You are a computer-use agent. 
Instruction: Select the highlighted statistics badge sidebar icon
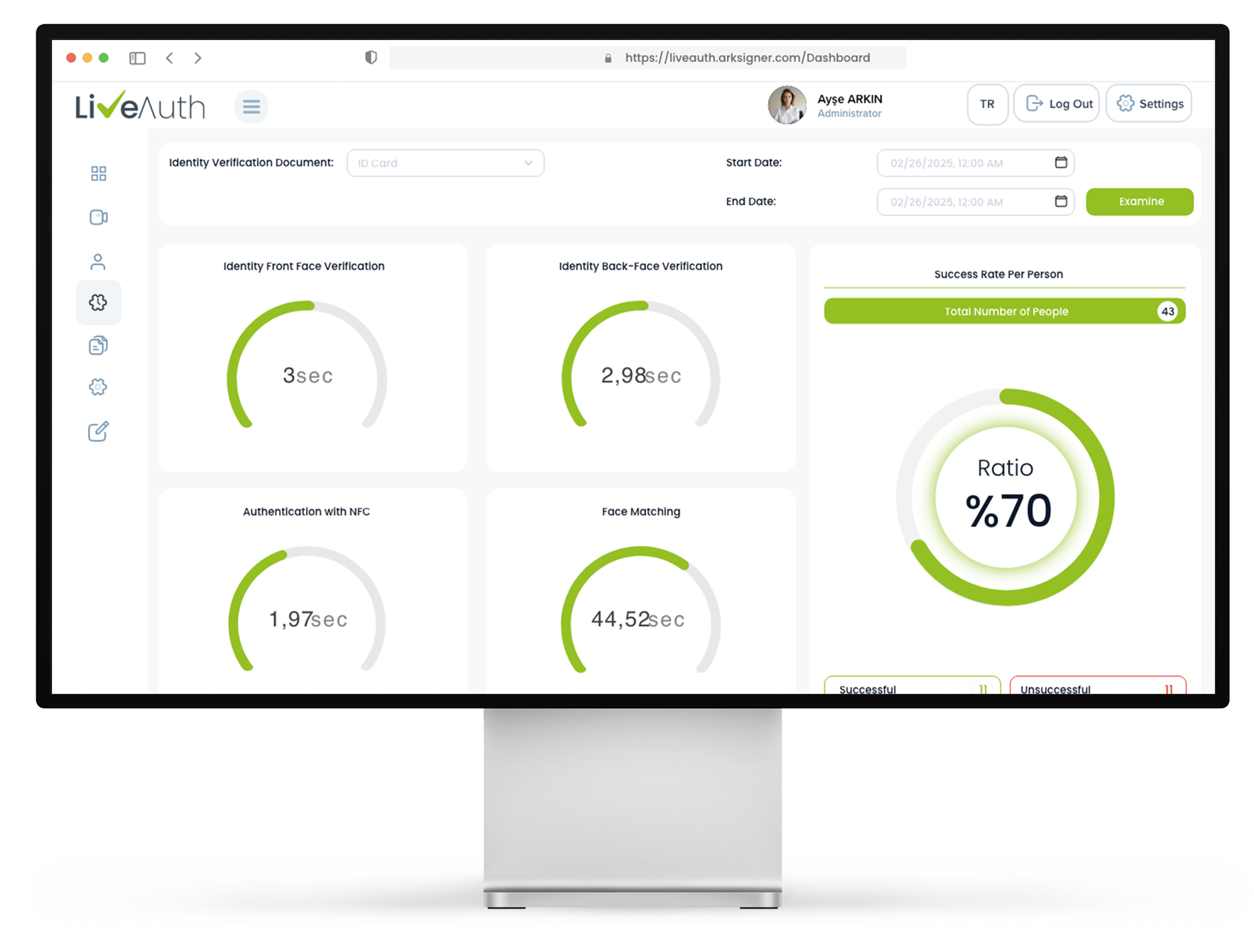pos(98,302)
